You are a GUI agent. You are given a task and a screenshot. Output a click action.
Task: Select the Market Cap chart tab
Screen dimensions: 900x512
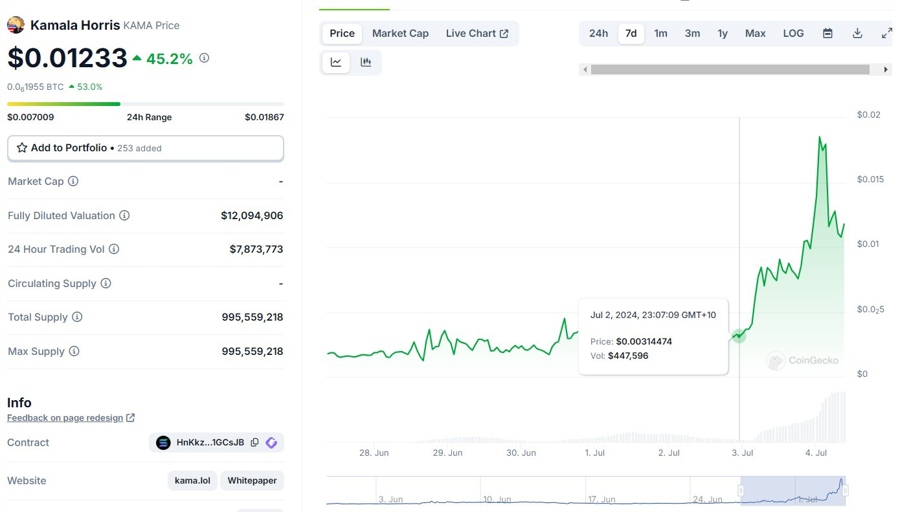point(400,33)
